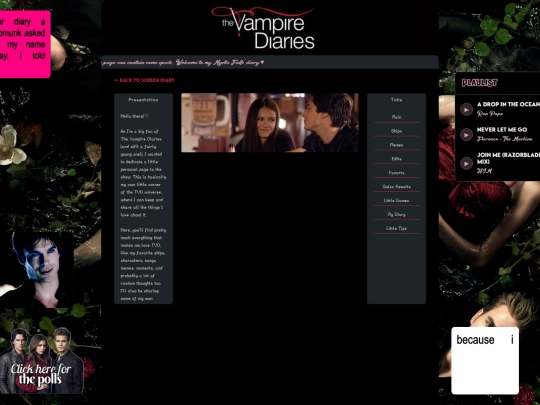Open the My Diary tab
540x405 pixels.
coord(396,214)
